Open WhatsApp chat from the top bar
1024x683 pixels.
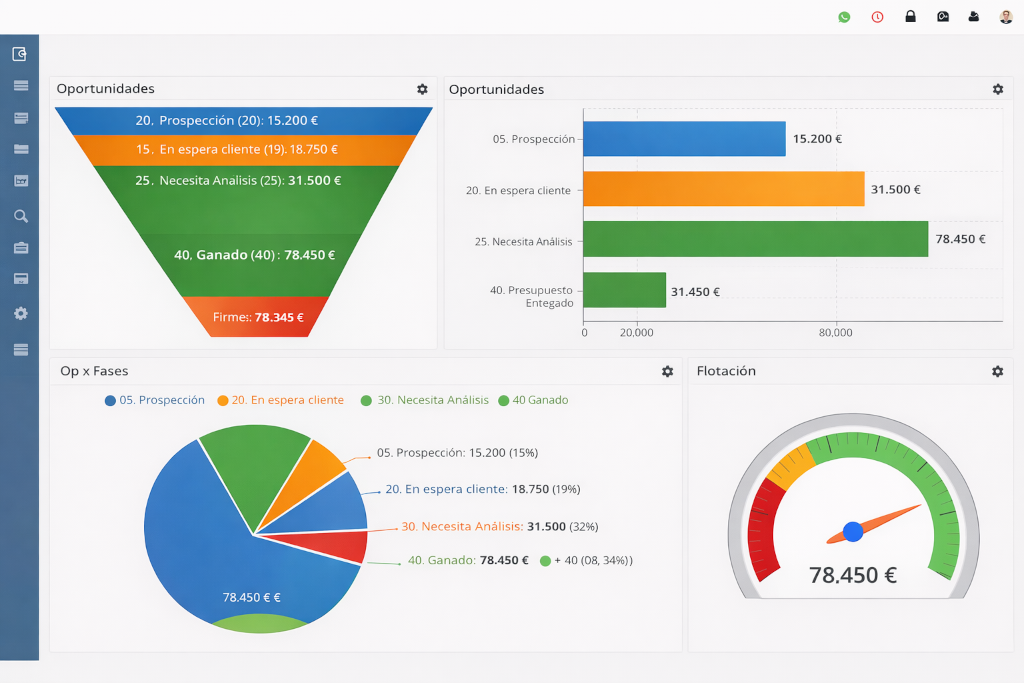click(843, 17)
